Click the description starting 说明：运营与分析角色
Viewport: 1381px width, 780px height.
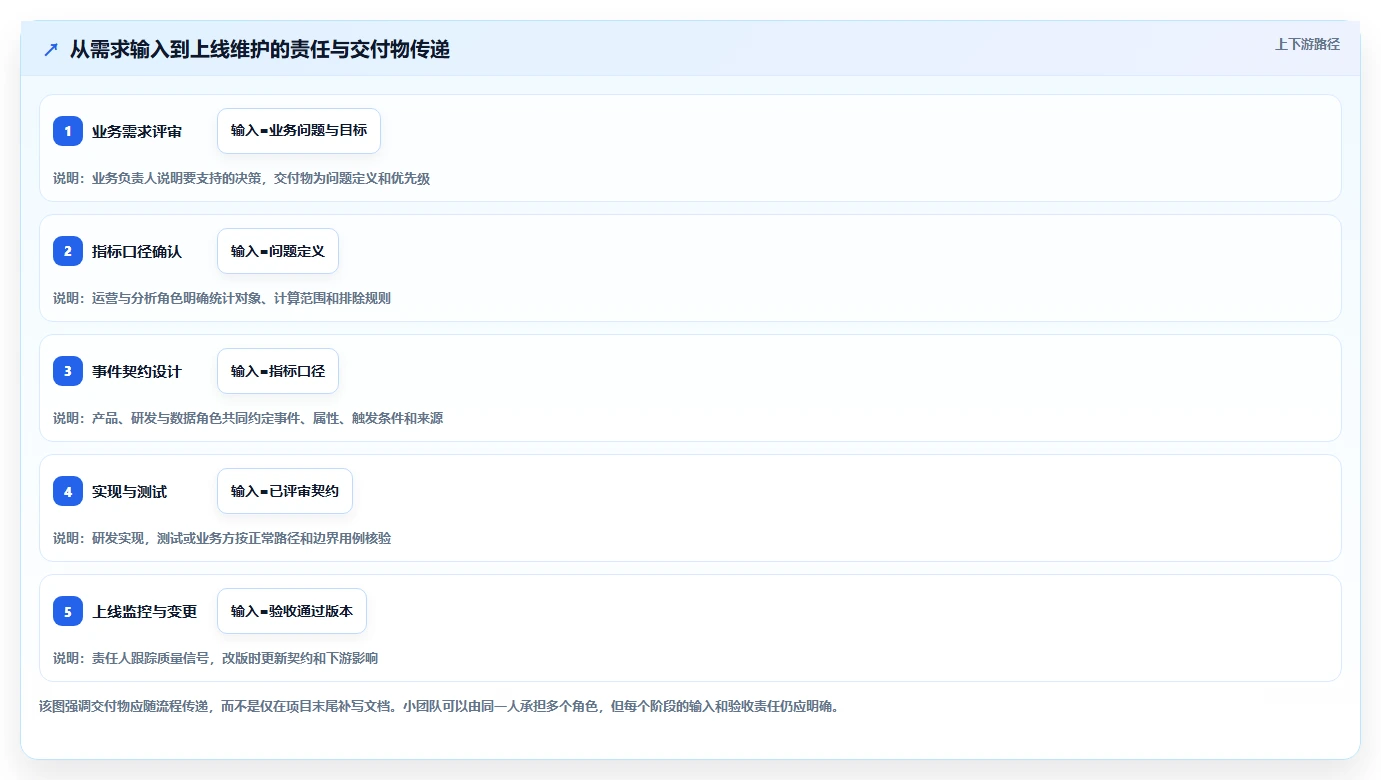222,298
